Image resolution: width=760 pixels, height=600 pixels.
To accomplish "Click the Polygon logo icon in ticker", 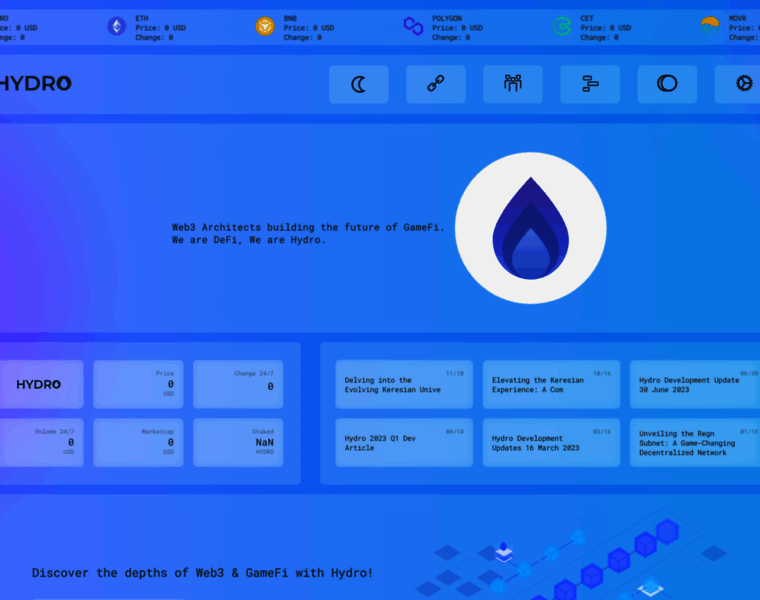I will 413,26.
